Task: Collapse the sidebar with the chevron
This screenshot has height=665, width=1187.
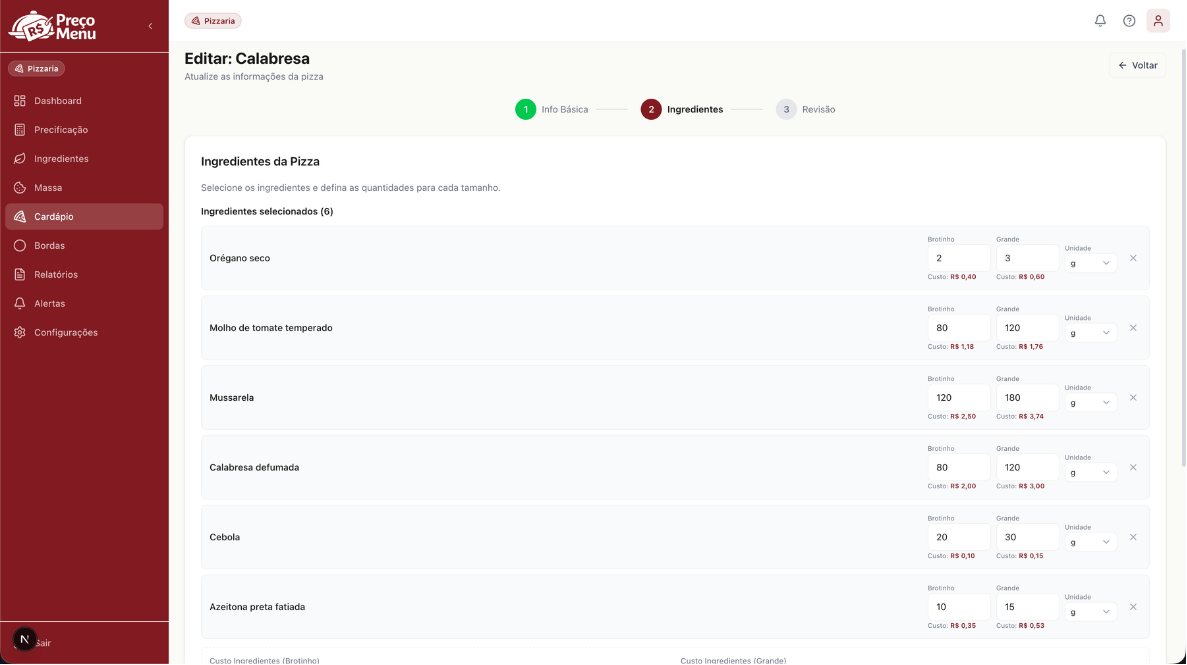Action: [150, 27]
